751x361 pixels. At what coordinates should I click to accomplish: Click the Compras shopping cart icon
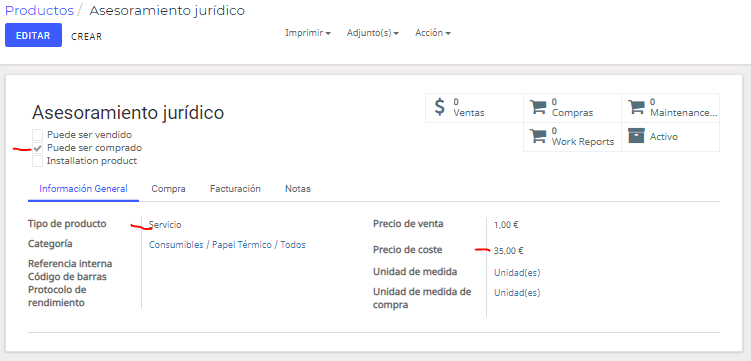pos(538,107)
